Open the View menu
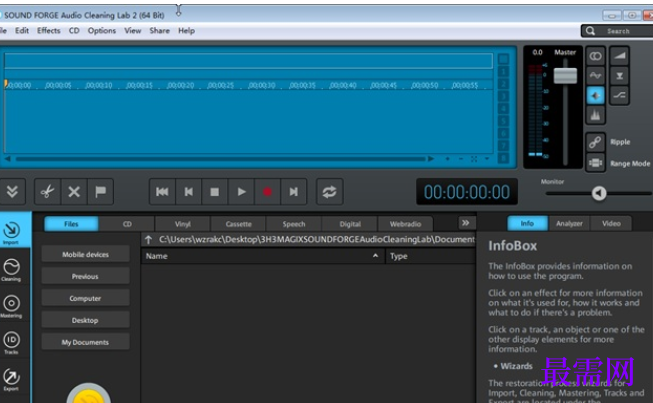This screenshot has height=403, width=653. pyautogui.click(x=132, y=30)
